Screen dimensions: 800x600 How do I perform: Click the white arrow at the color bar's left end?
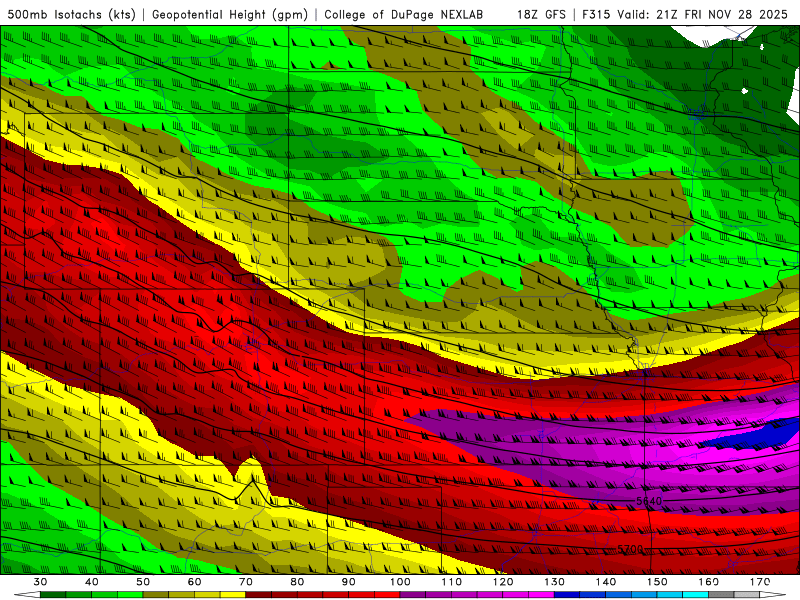[x=27, y=595]
